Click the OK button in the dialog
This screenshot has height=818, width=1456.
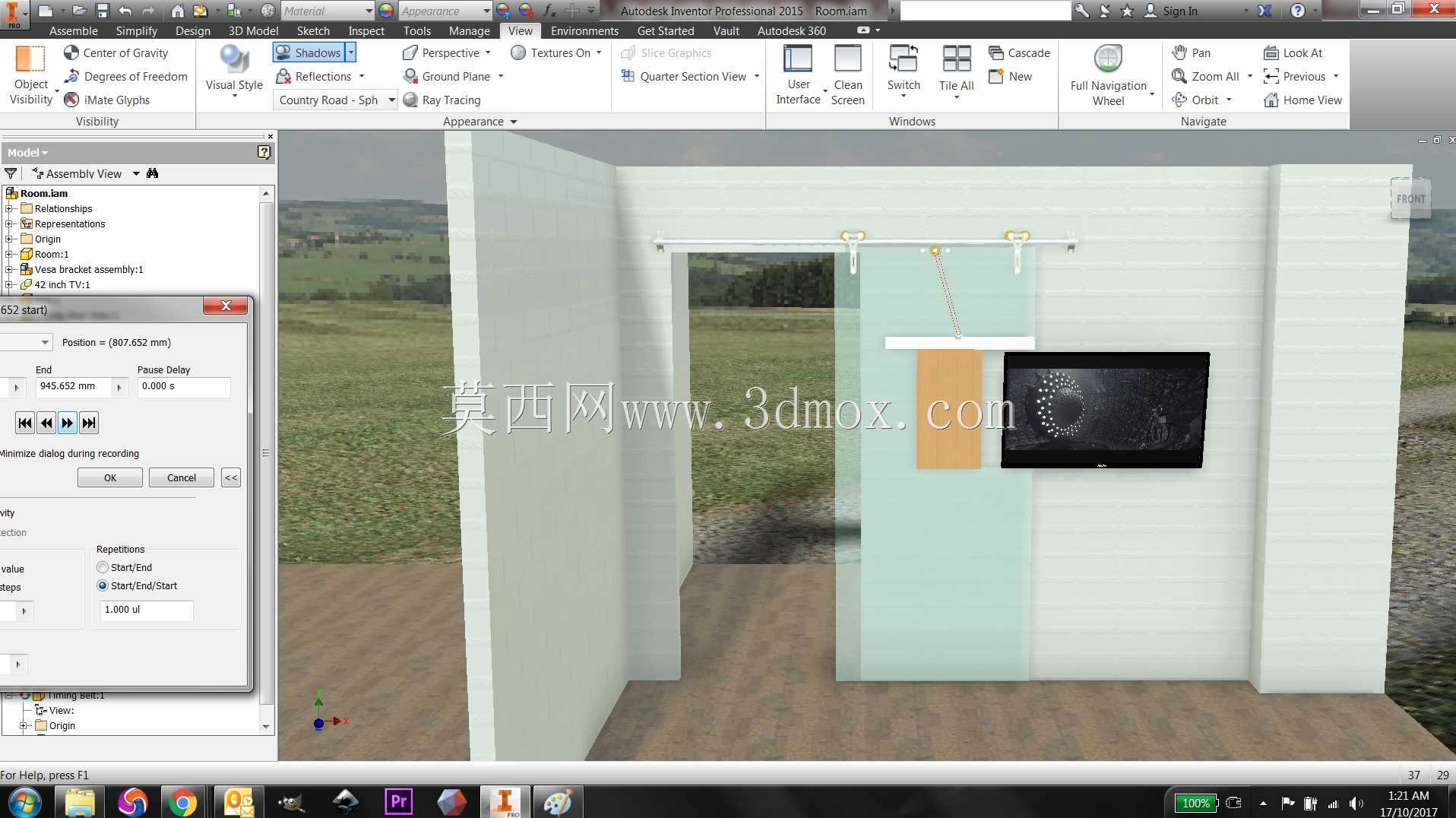pyautogui.click(x=110, y=477)
